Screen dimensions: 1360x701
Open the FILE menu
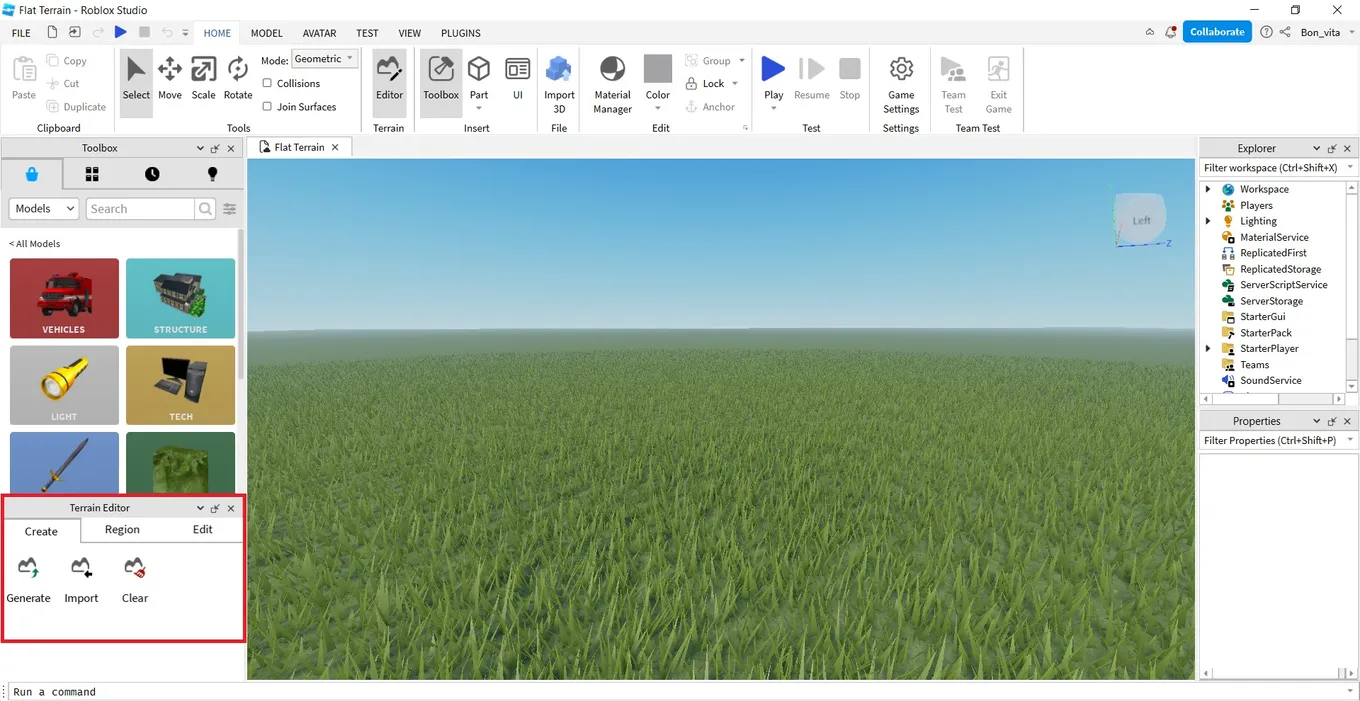21,33
